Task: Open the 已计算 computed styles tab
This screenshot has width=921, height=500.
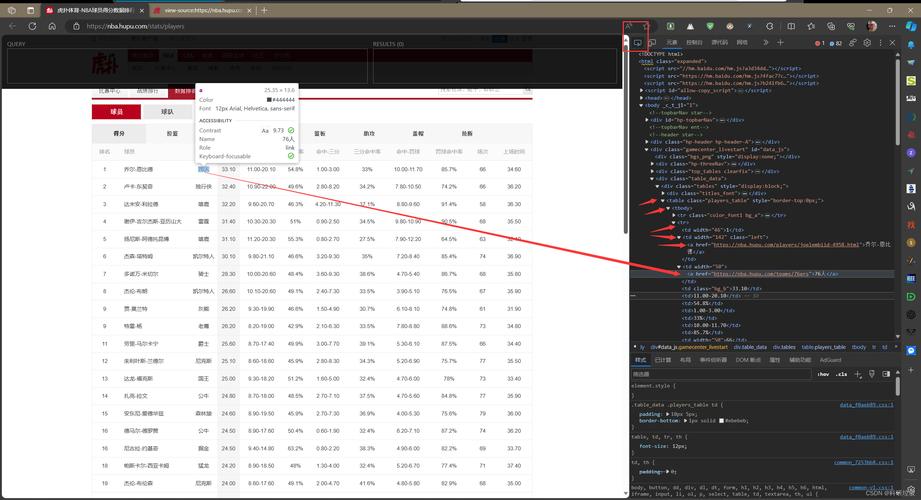Action: click(663, 360)
